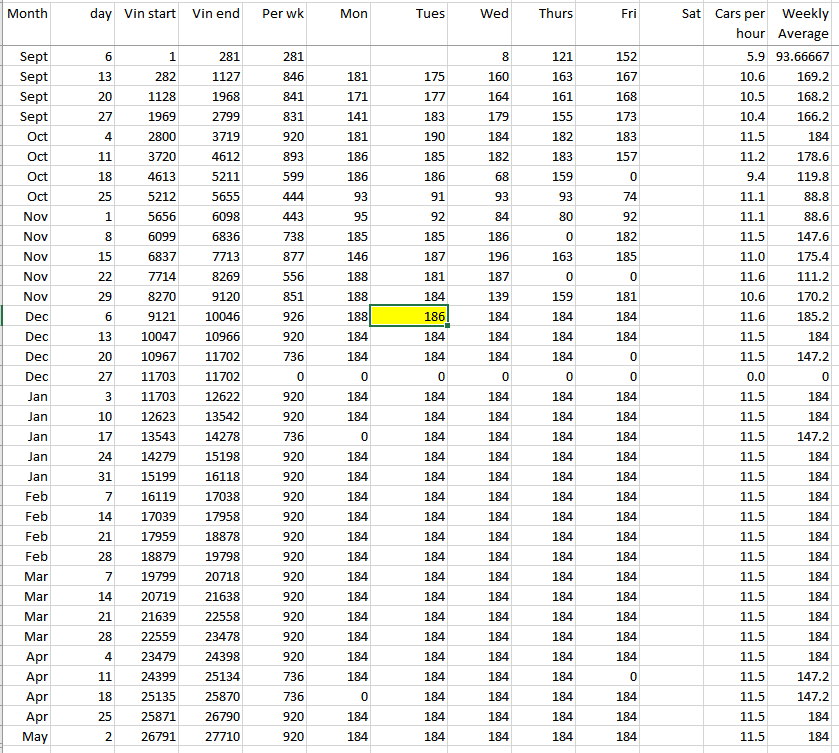
Task: Click the Vin end header cell
Action: click(214, 14)
